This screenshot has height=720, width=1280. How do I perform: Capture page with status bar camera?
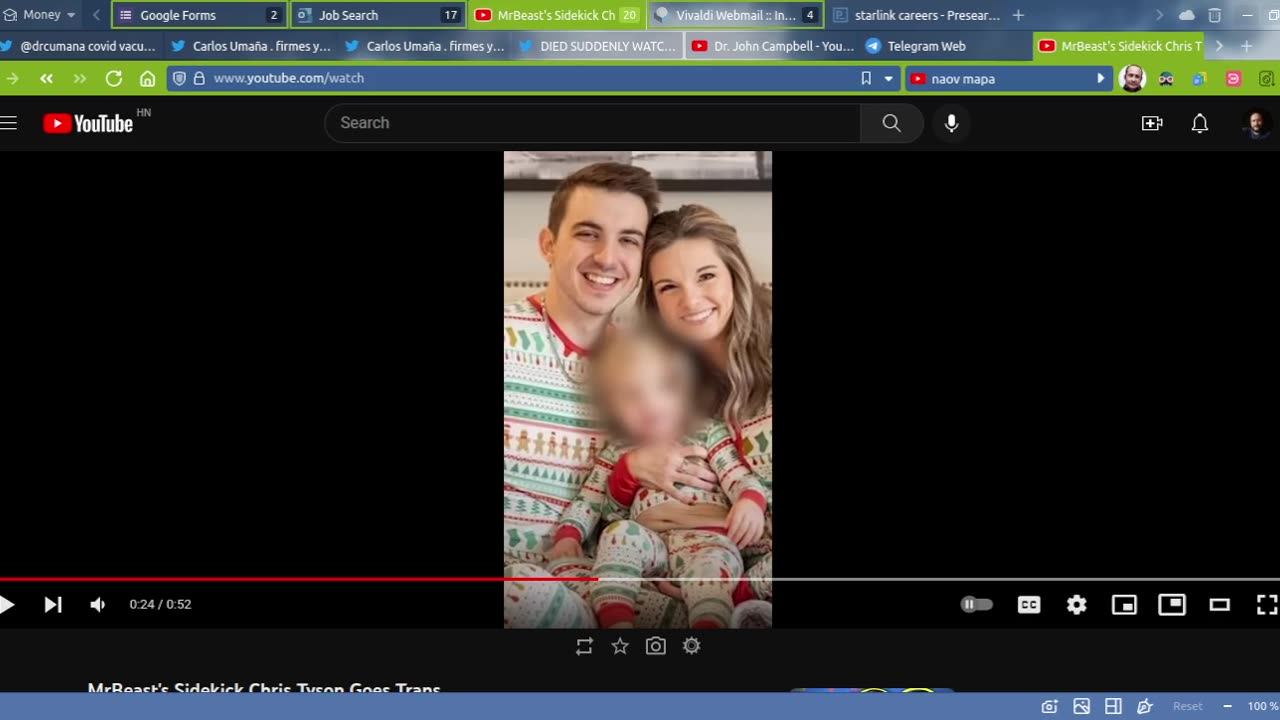1049,706
